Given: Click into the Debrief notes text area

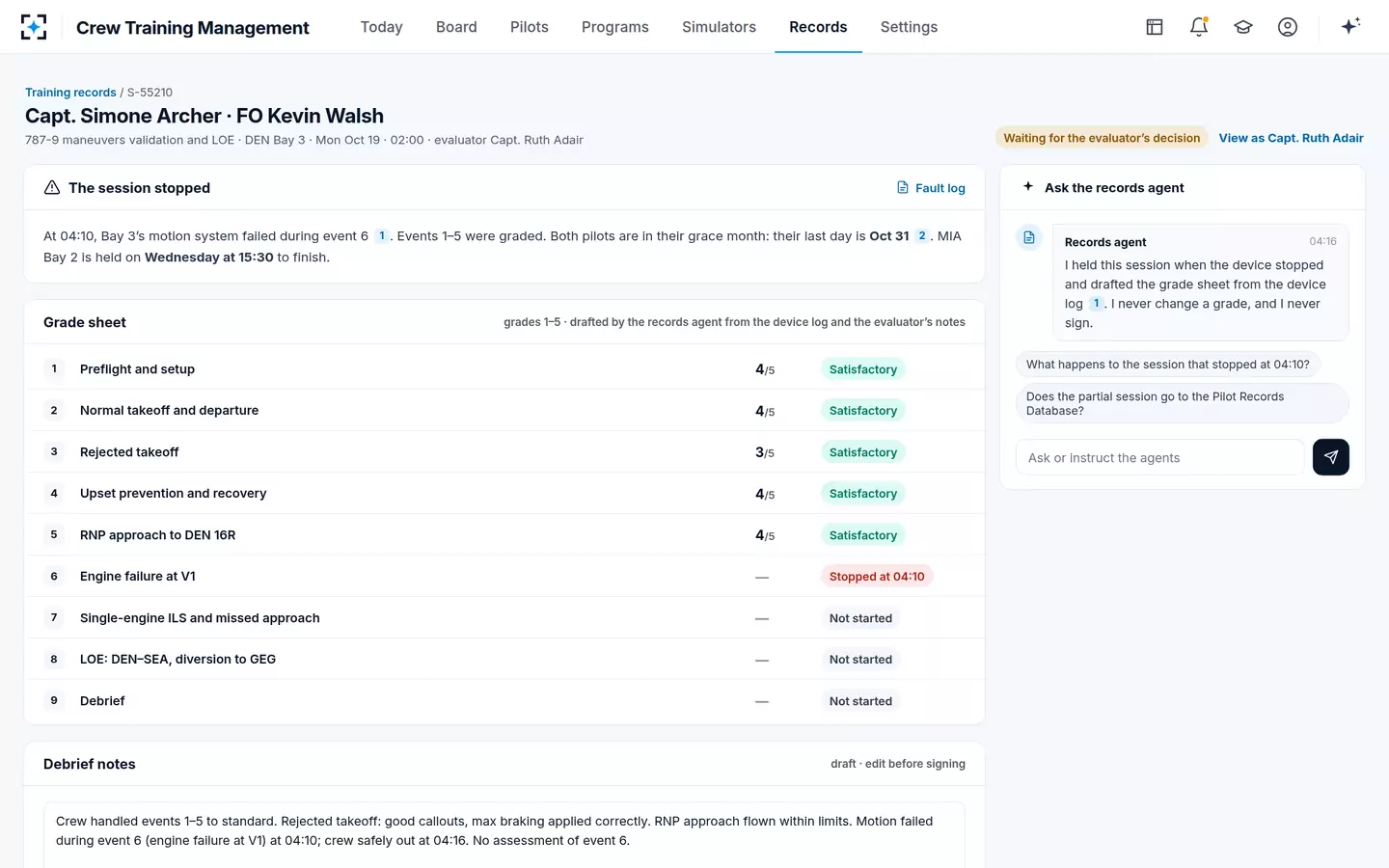Looking at the screenshot, I should pyautogui.click(x=504, y=835).
